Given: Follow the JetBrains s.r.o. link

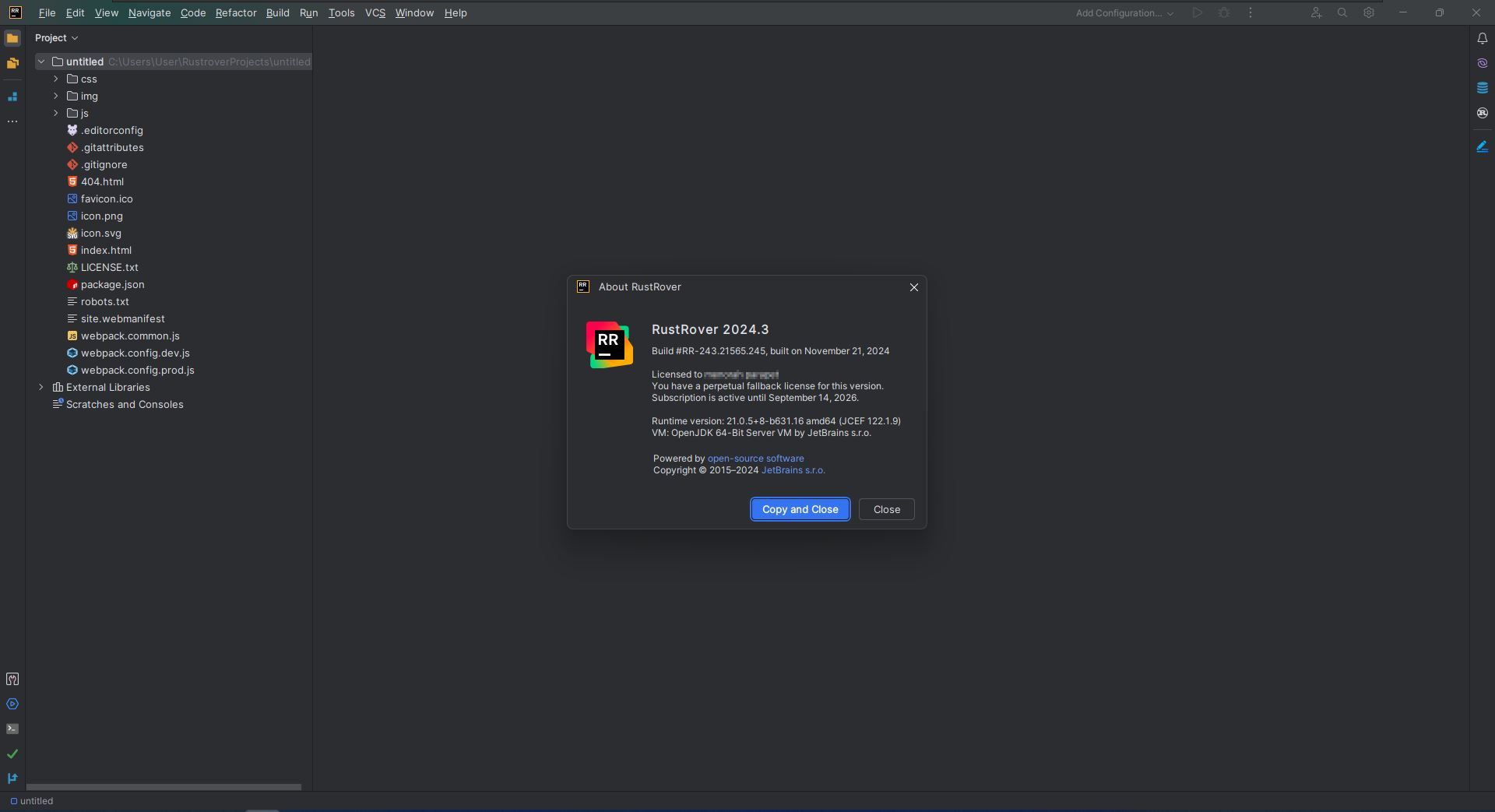Looking at the screenshot, I should (793, 470).
